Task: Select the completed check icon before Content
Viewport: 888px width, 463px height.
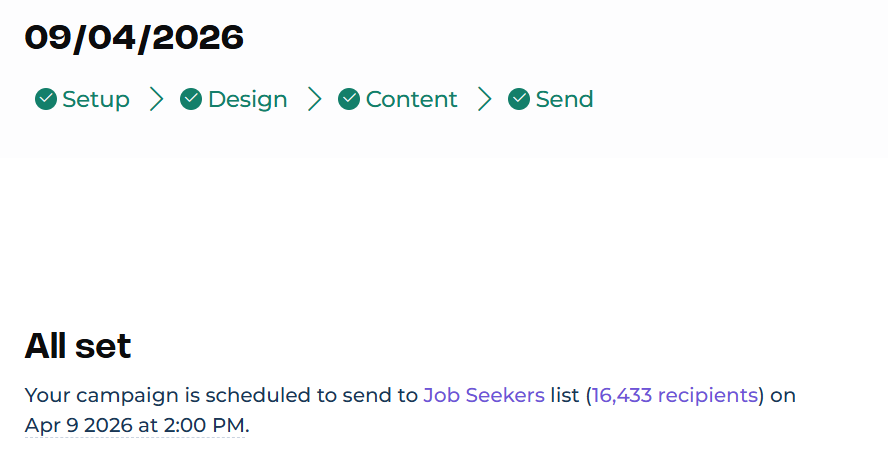Action: [x=349, y=99]
